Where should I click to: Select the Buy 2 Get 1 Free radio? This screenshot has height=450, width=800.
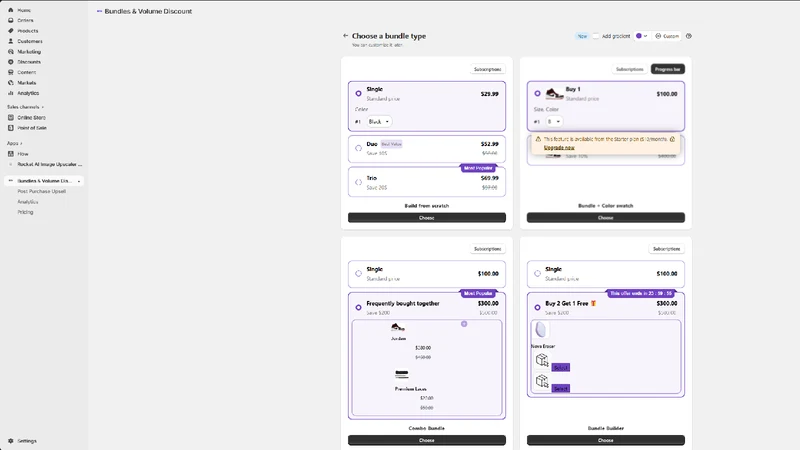(537, 307)
